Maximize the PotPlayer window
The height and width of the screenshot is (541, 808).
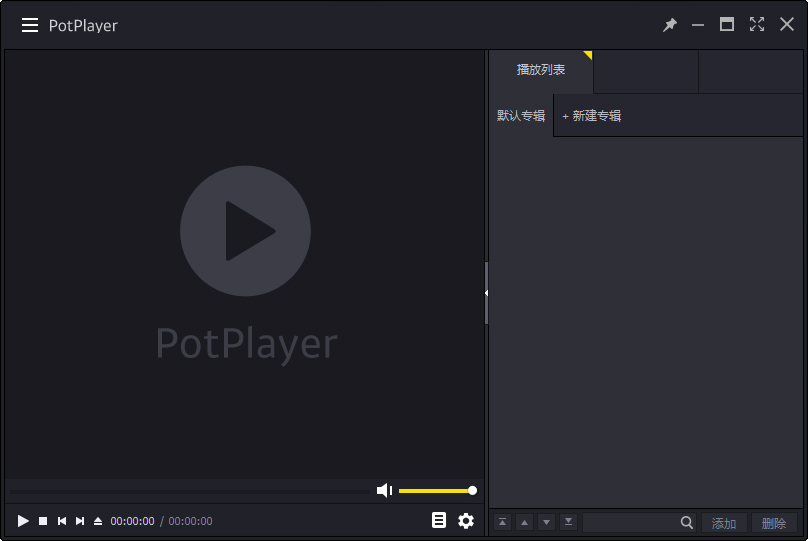[727, 24]
